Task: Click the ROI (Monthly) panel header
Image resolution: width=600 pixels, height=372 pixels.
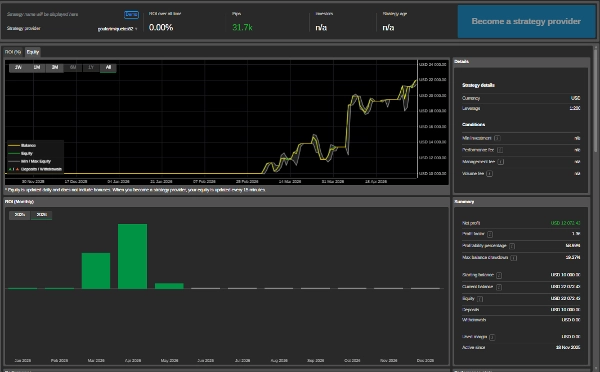Action: 227,202
